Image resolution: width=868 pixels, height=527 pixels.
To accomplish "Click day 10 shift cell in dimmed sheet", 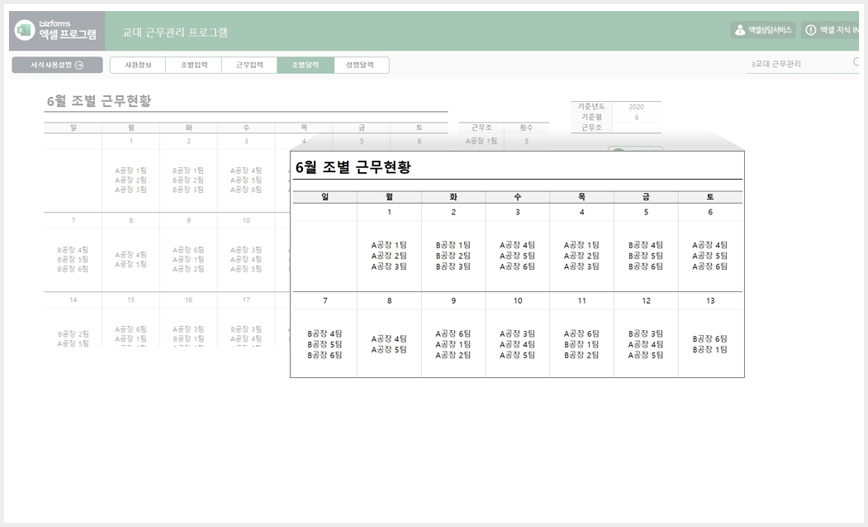I will coord(246,259).
